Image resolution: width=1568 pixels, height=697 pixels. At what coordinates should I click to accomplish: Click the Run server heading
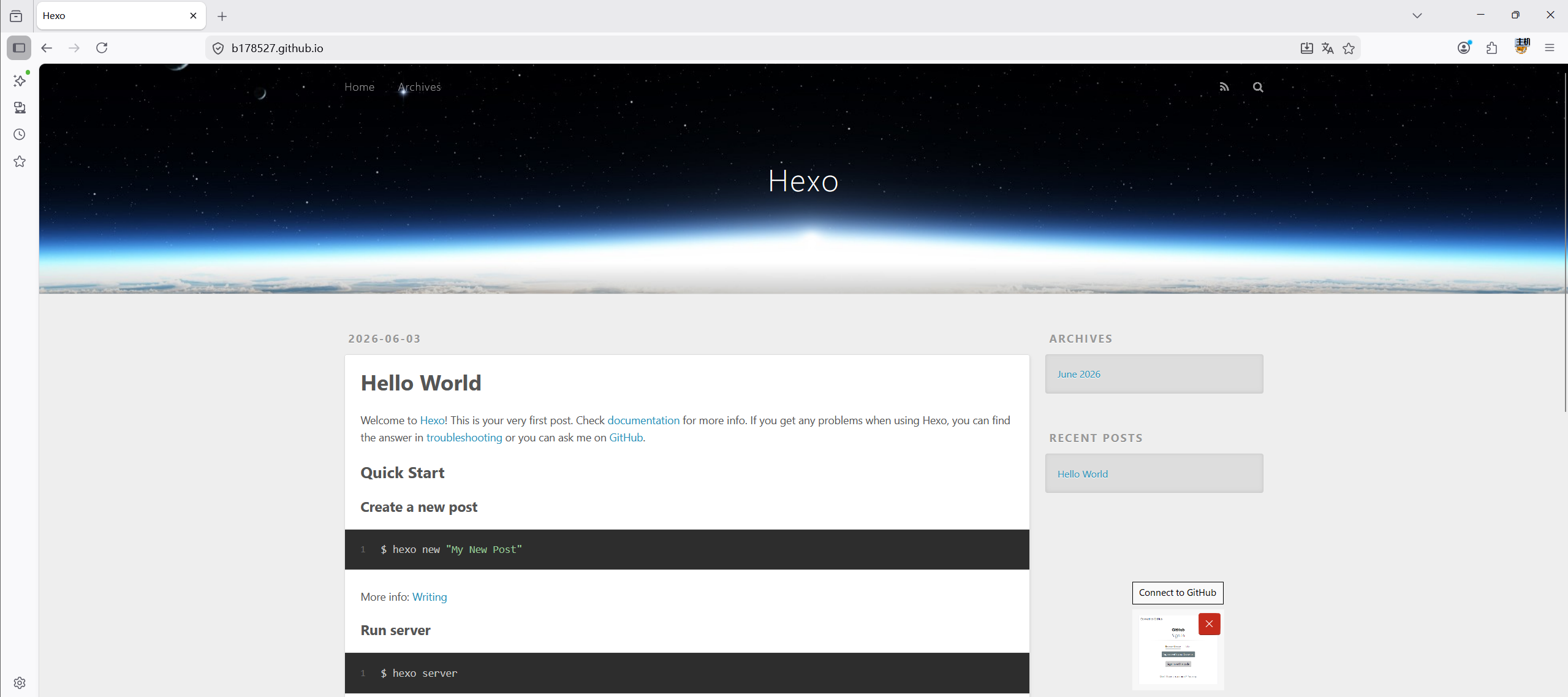pos(395,630)
